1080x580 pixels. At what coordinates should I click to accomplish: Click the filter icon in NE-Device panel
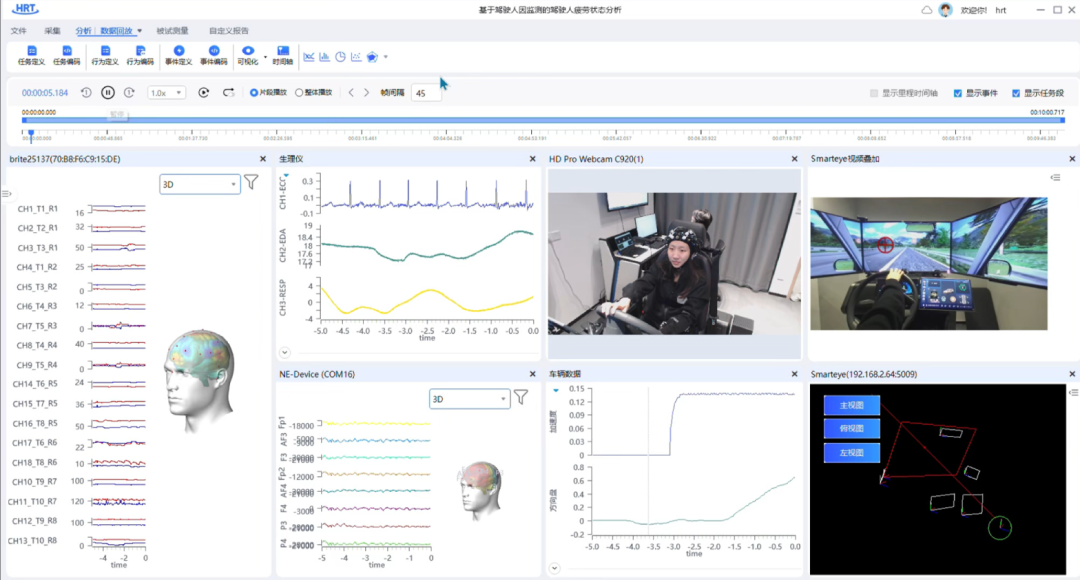tap(521, 397)
